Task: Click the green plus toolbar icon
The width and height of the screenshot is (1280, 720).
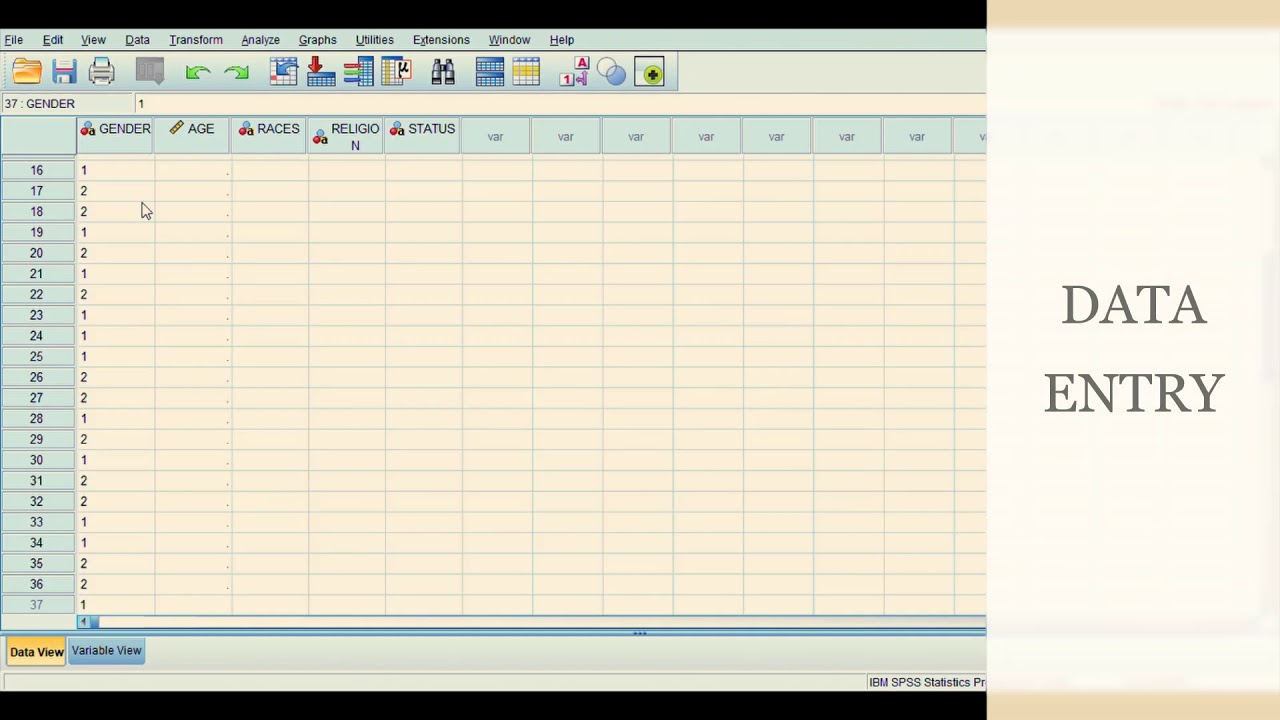Action: point(649,72)
